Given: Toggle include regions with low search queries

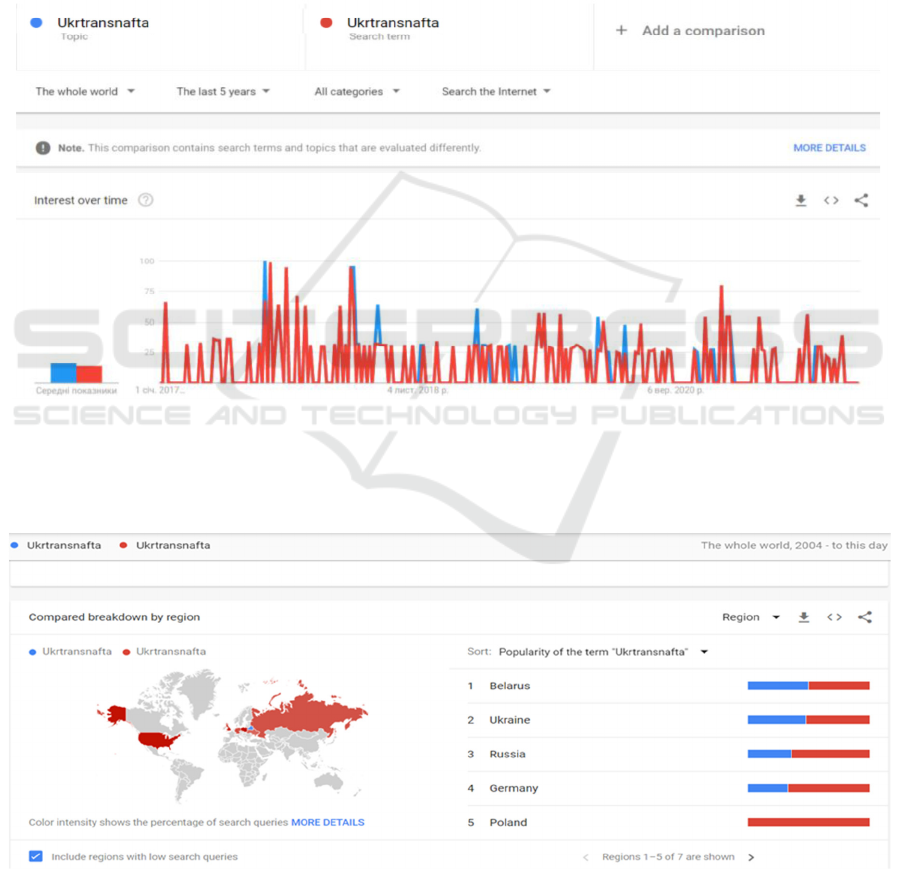Looking at the screenshot, I should [x=36, y=856].
